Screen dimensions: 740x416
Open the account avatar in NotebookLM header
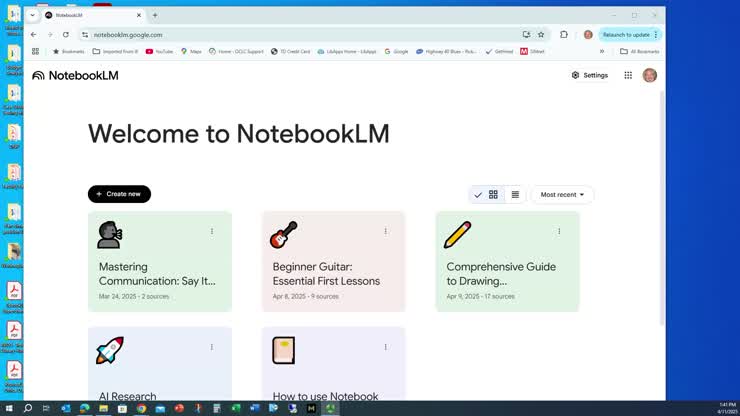pos(649,75)
